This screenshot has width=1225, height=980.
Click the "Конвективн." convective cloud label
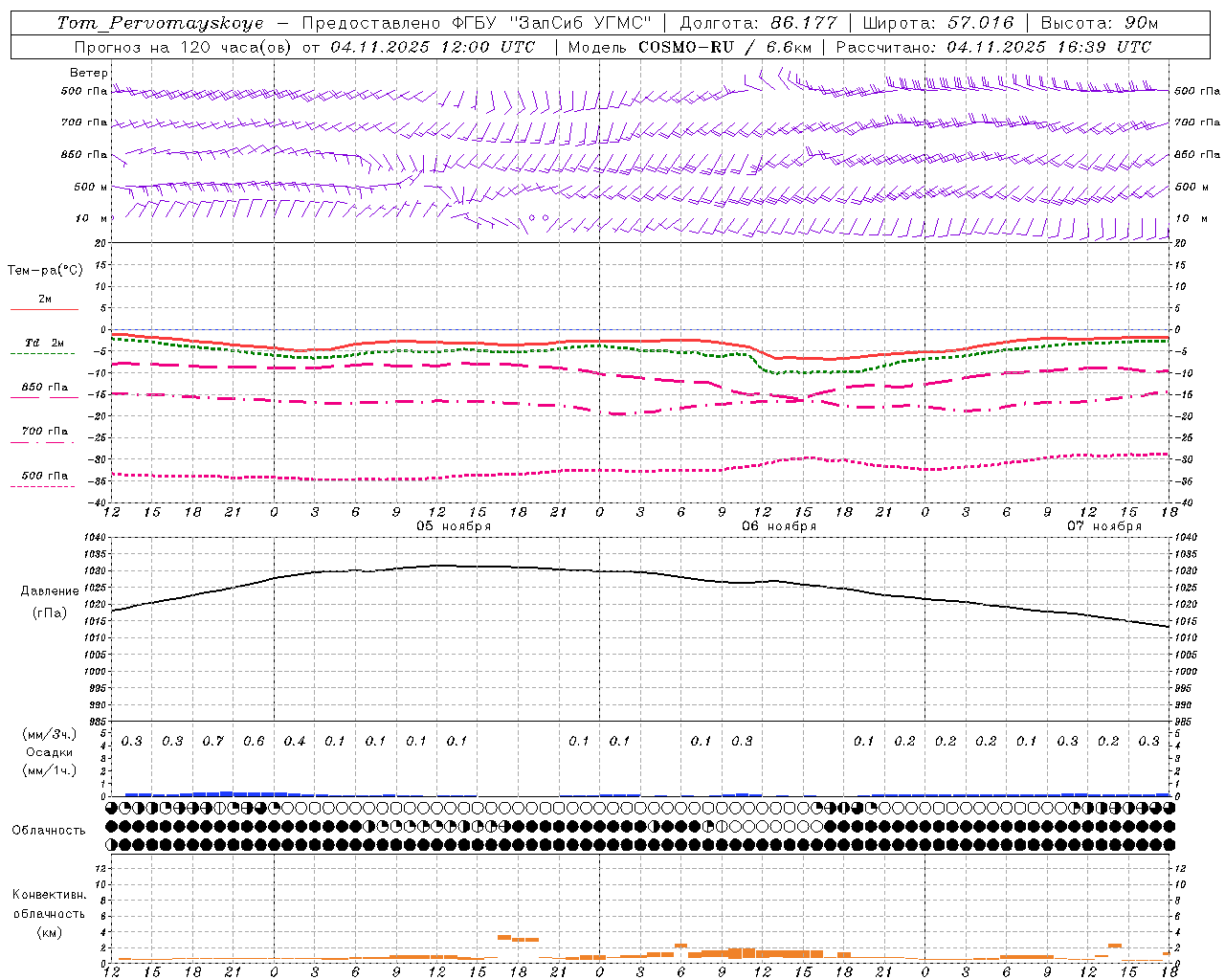[x=49, y=895]
